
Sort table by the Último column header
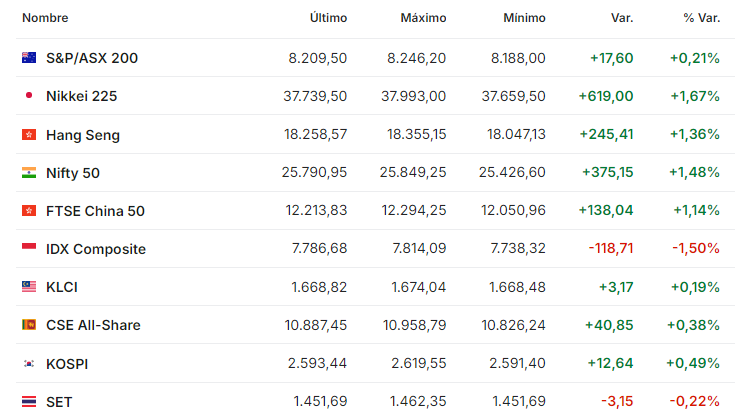coord(328,18)
